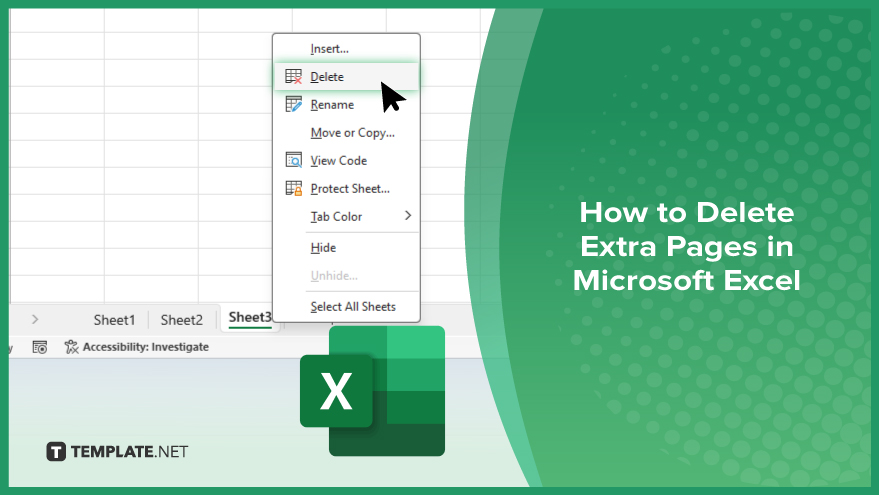The image size is (879, 495).
Task: Click the accessibility checker figure icon
Action: point(71,347)
